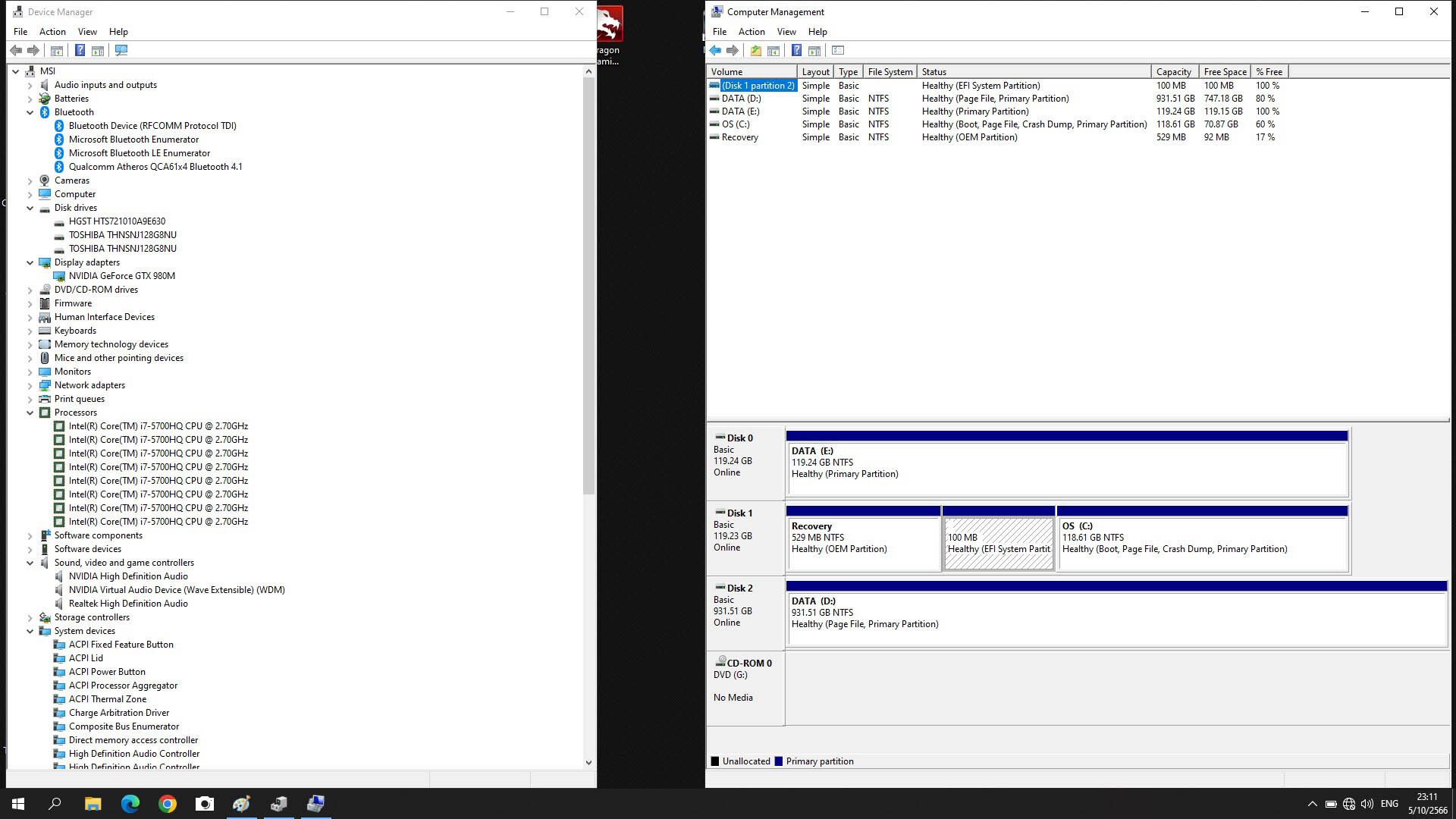
Task: Sort by Volume column header
Action: click(752, 72)
